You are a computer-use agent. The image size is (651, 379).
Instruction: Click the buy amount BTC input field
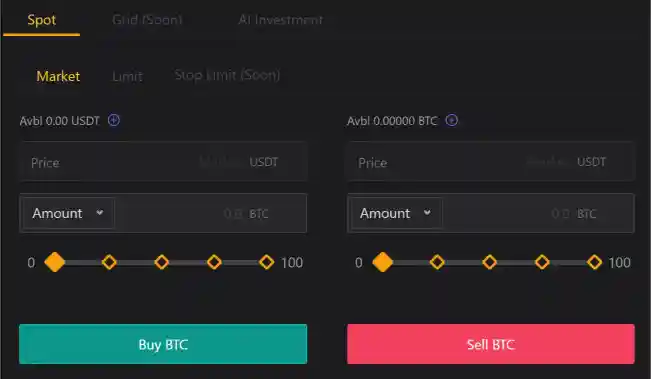[210, 213]
